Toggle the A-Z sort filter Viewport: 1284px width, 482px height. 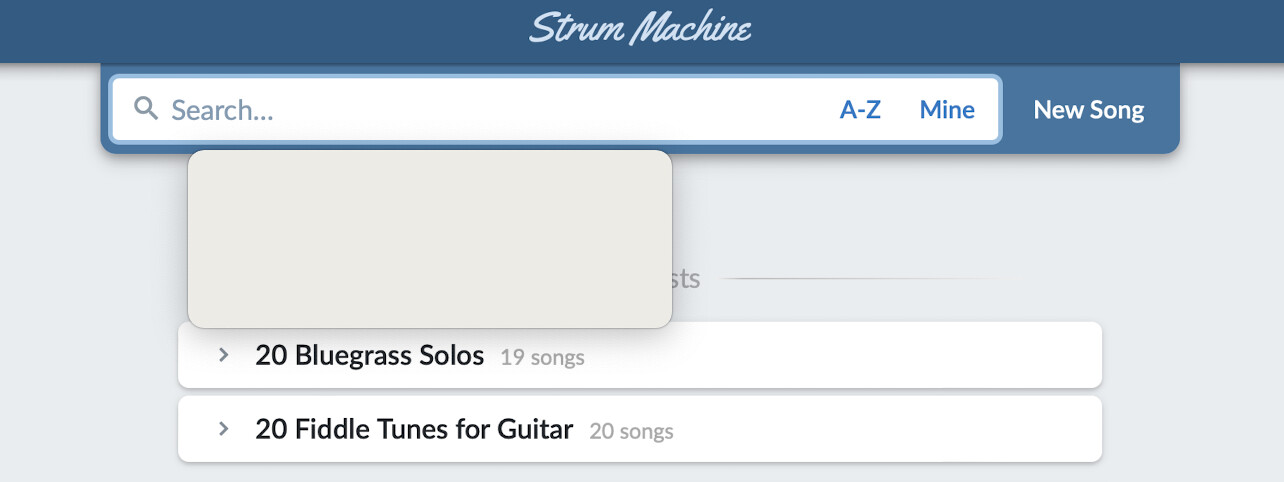coord(860,110)
